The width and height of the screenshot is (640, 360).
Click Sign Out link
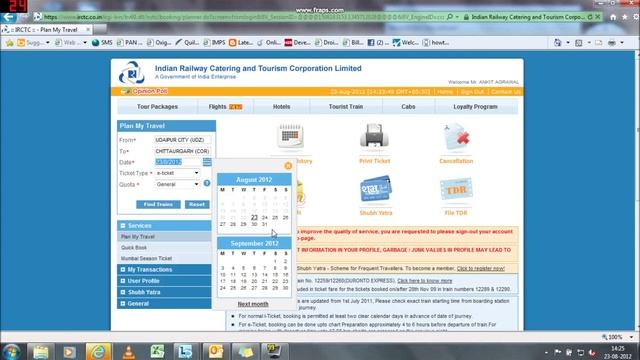tap(472, 92)
